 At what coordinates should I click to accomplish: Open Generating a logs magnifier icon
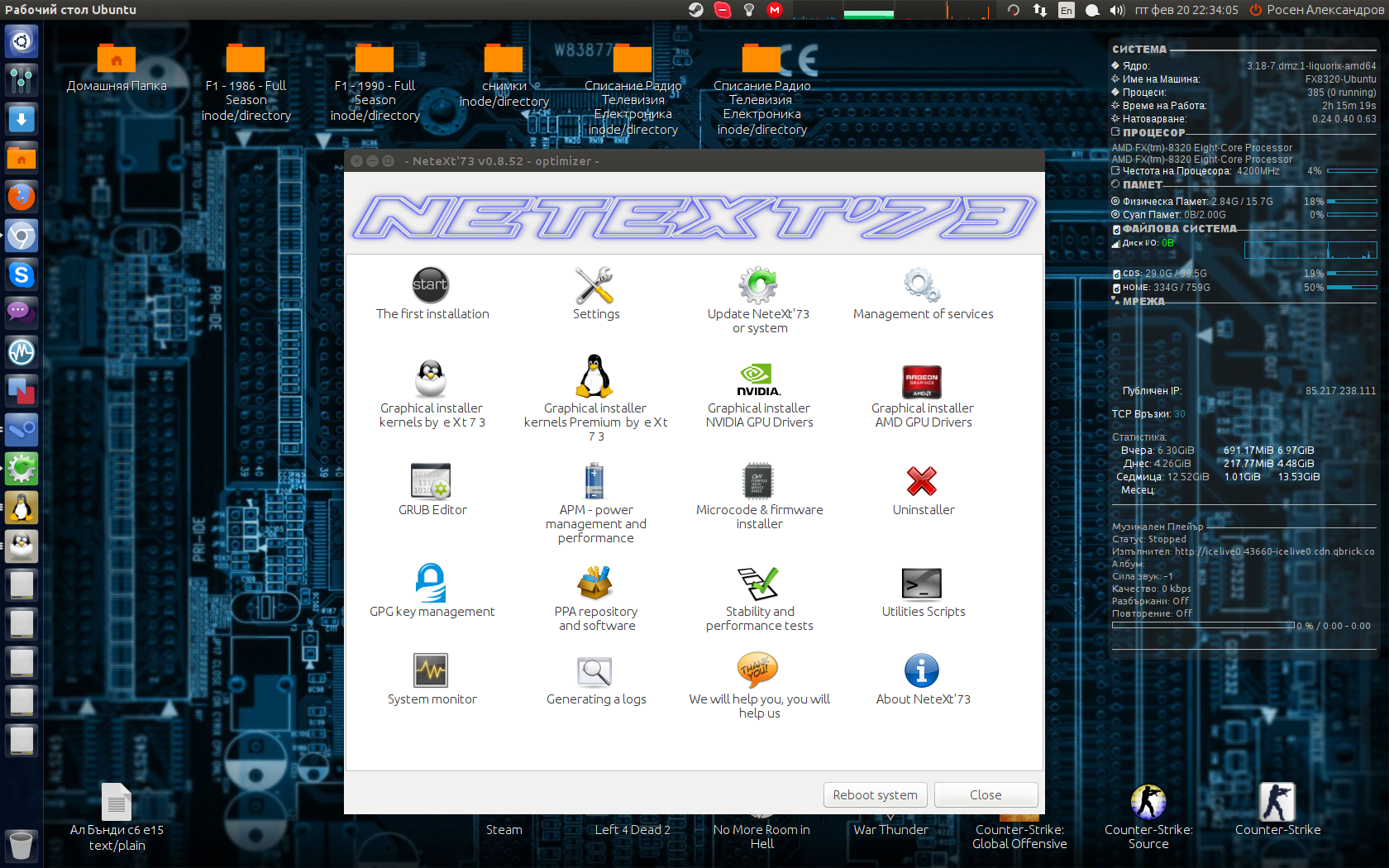[594, 672]
